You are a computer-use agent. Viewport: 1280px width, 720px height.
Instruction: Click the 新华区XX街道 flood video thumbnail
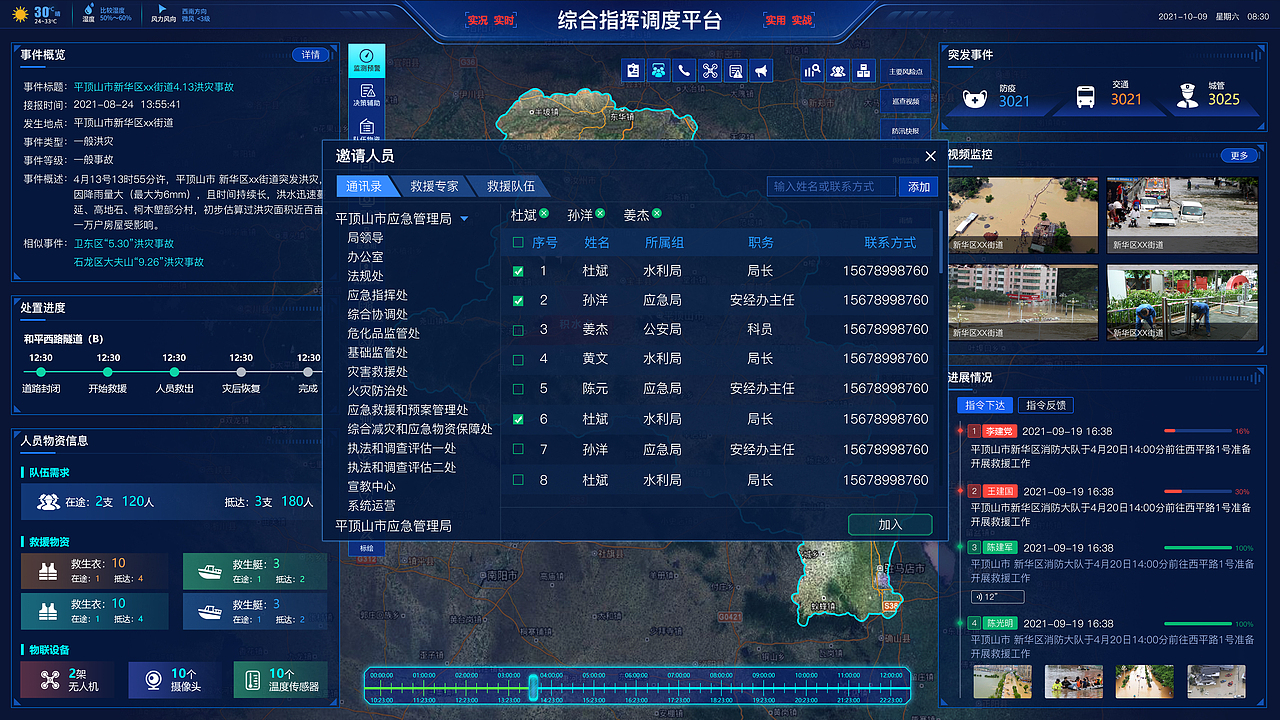pyautogui.click(x=1024, y=215)
